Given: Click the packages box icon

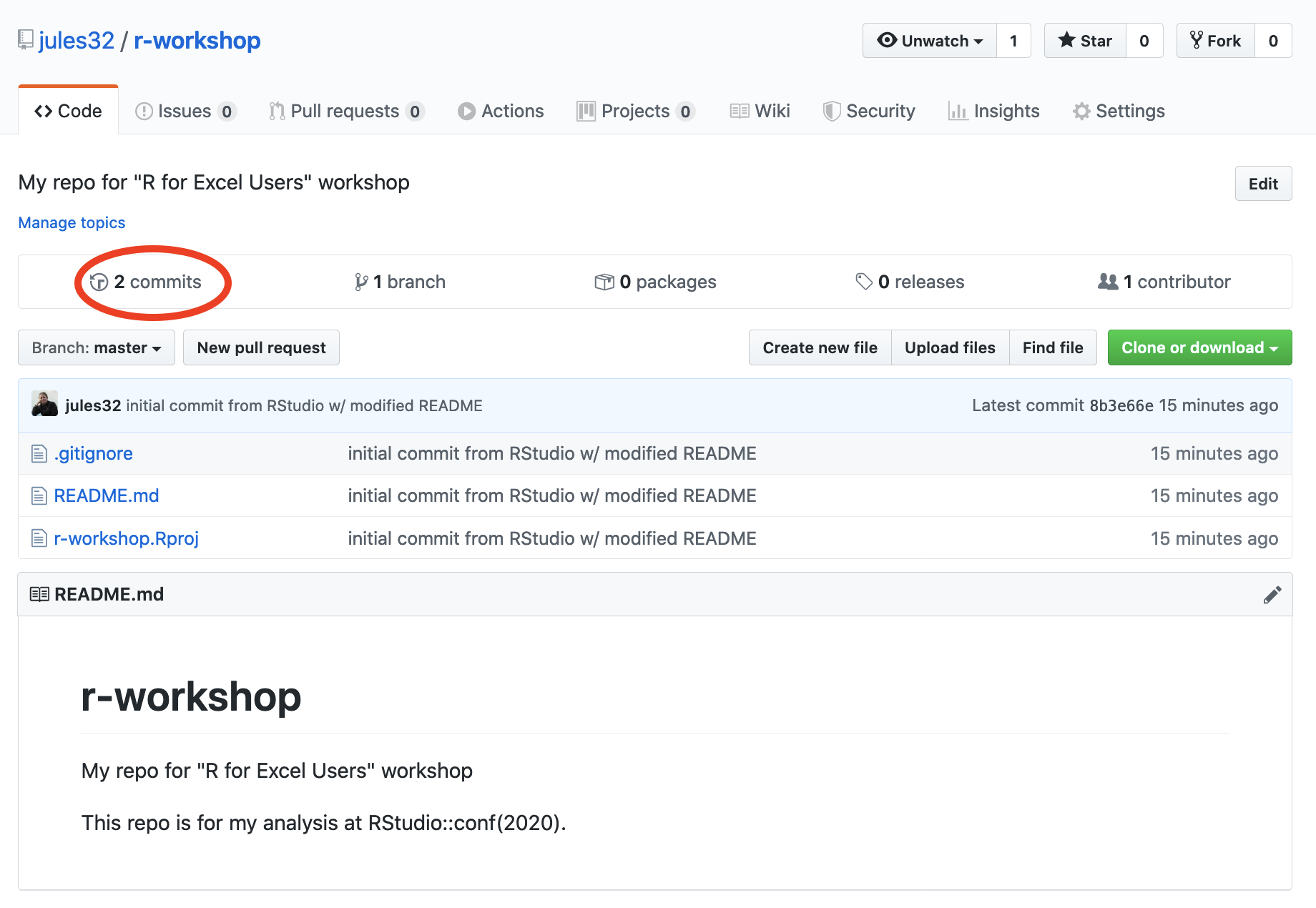Looking at the screenshot, I should 604,282.
